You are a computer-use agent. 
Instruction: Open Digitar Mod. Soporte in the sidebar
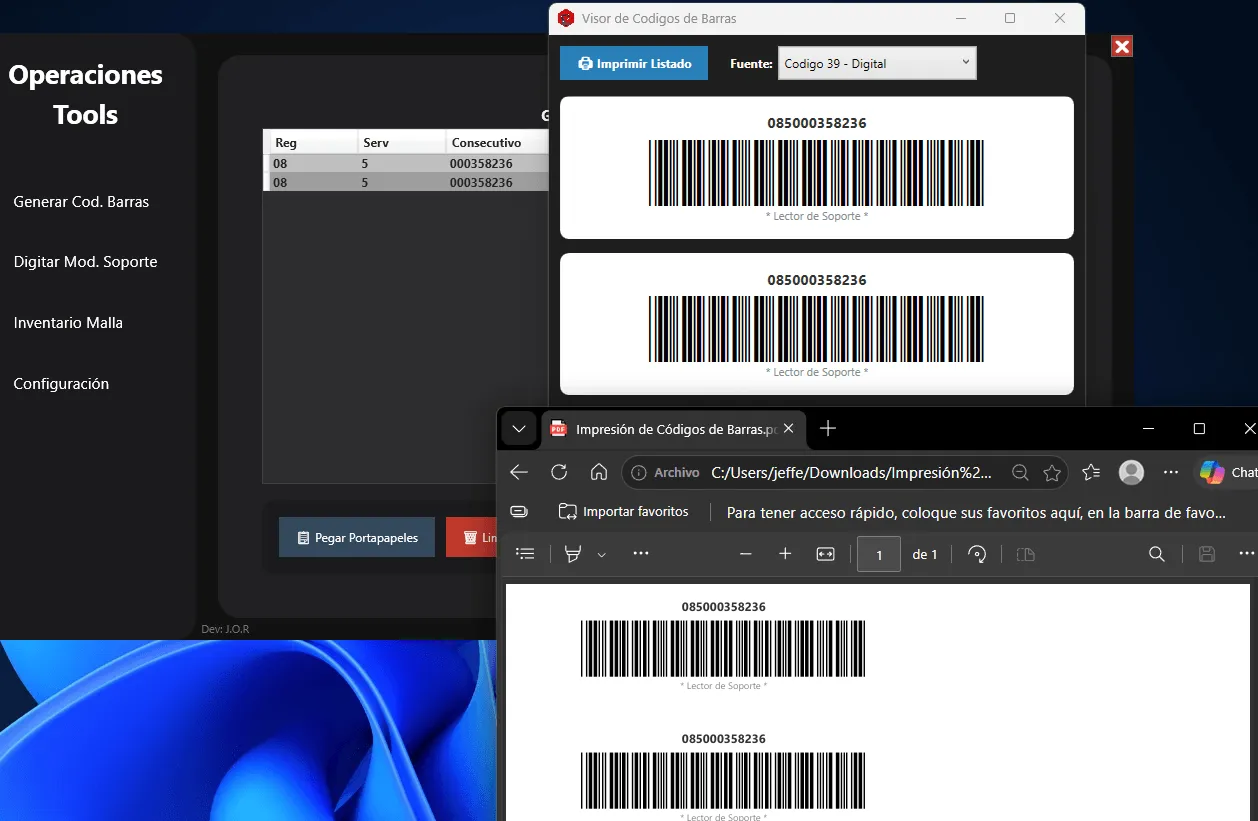coord(85,261)
